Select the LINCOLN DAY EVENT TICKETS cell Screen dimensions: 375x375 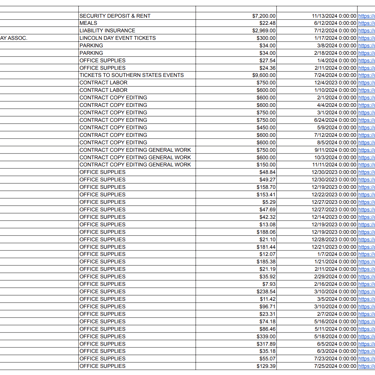[x=137, y=38]
